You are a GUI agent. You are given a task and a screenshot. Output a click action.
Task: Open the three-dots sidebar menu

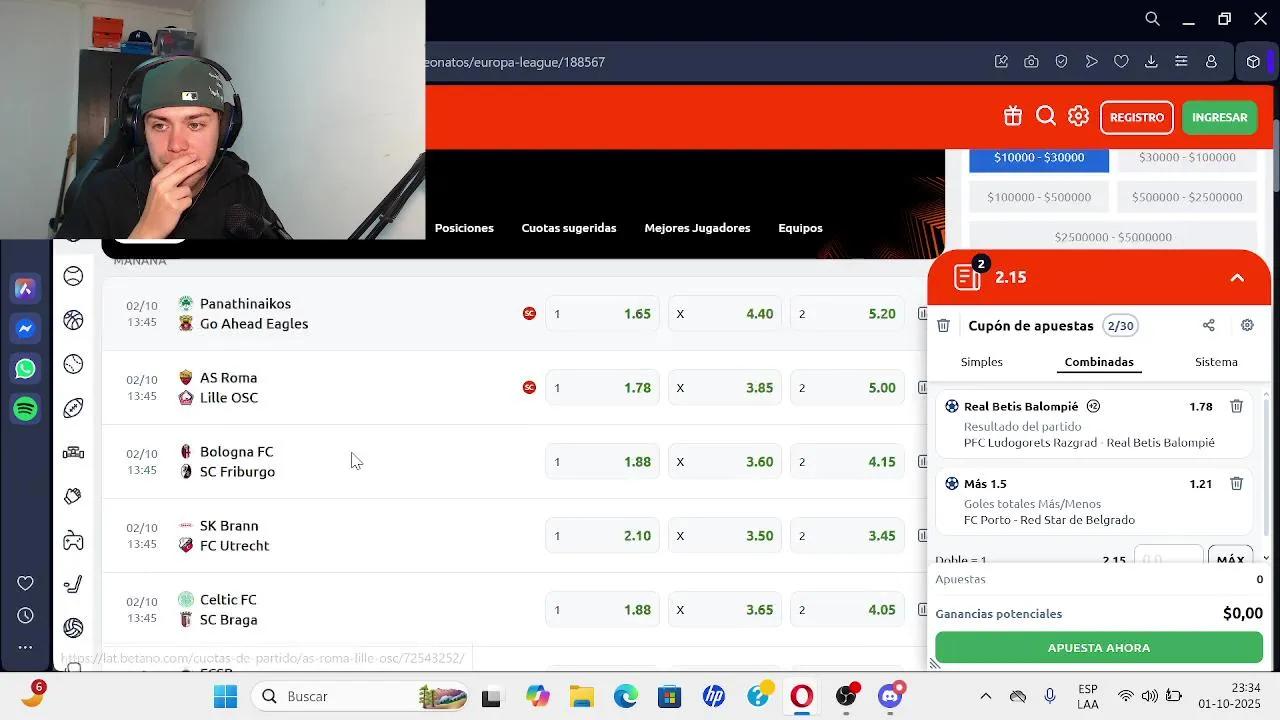(x=26, y=648)
